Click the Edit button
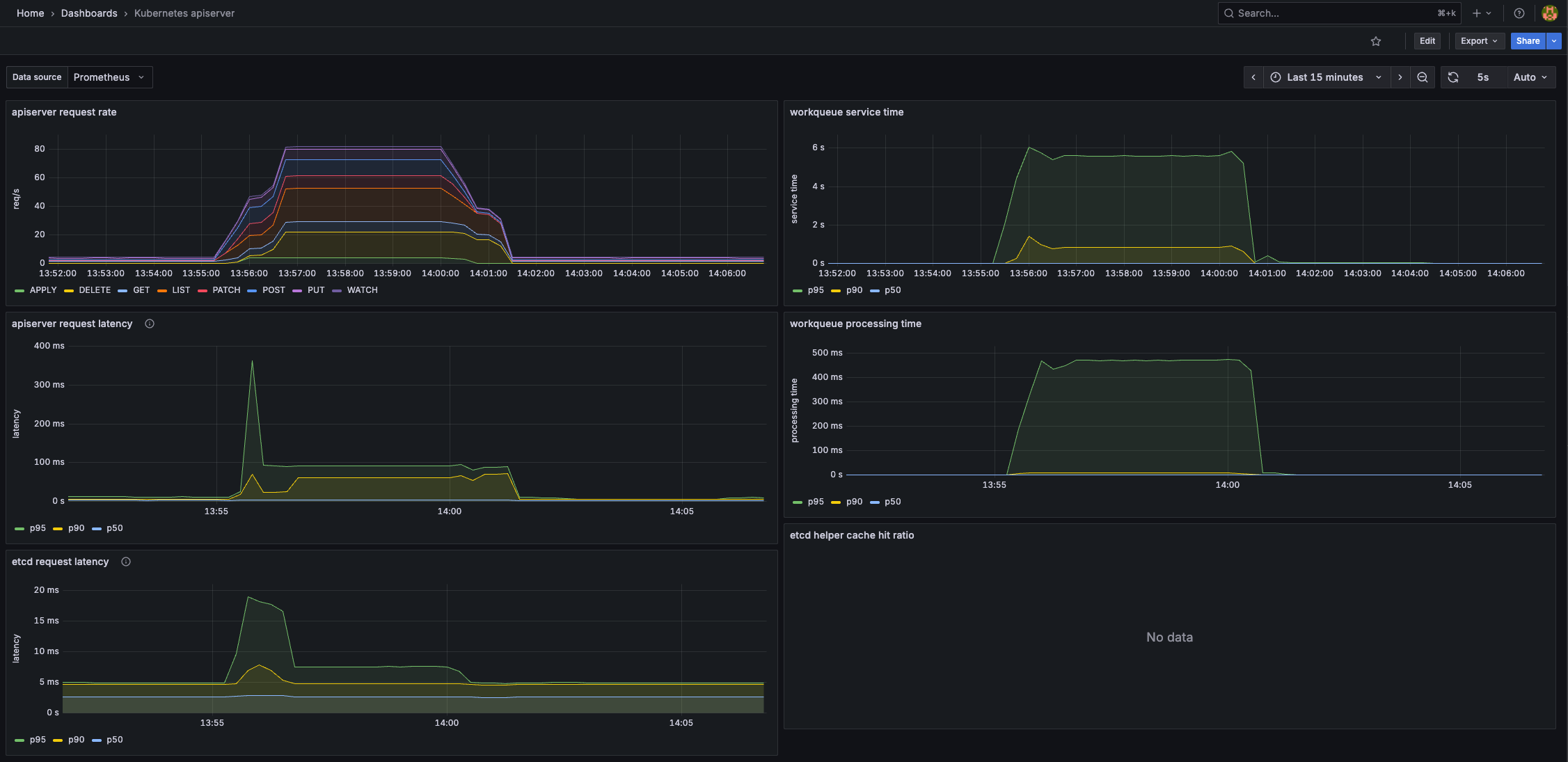 tap(1427, 41)
